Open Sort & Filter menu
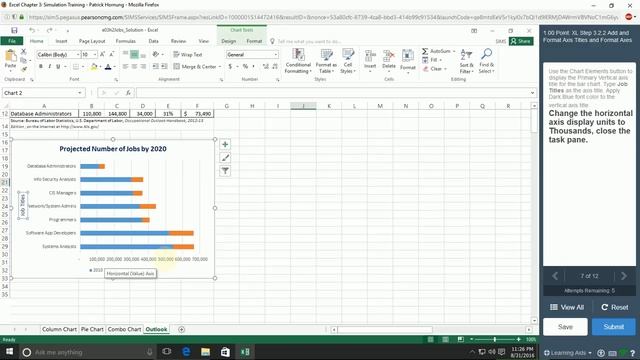The height and width of the screenshot is (360, 640). (x=466, y=61)
